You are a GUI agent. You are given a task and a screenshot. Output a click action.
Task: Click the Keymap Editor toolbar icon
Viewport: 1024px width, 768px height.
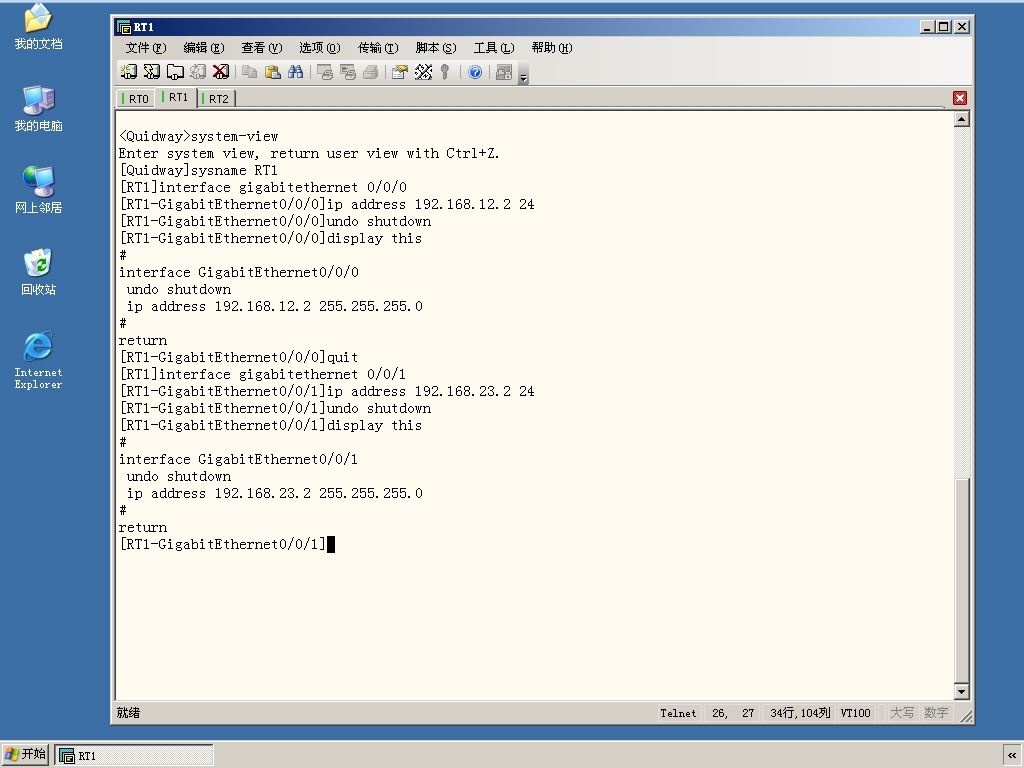[x=423, y=72]
